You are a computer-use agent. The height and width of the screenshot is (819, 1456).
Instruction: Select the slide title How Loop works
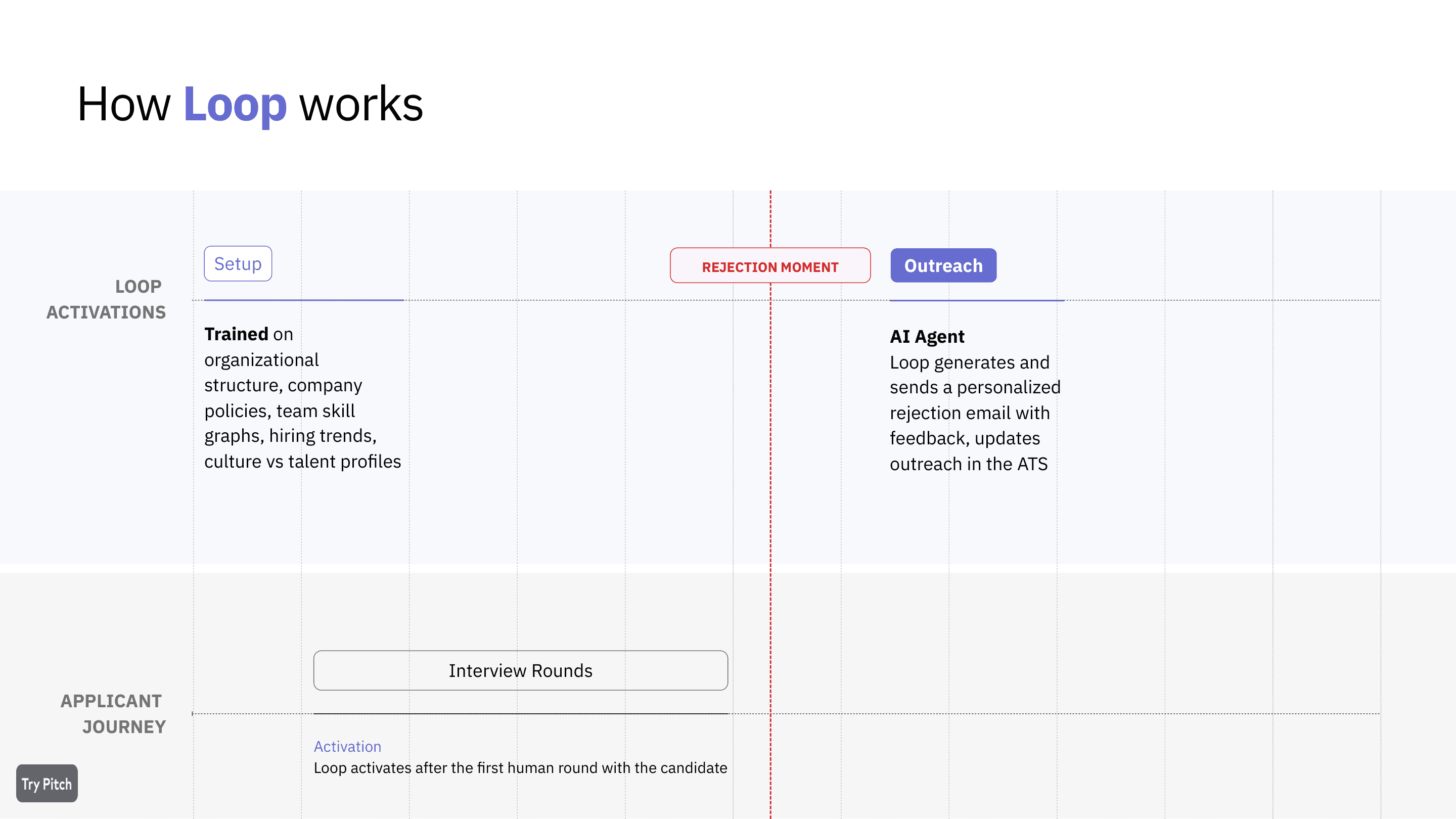[250, 104]
